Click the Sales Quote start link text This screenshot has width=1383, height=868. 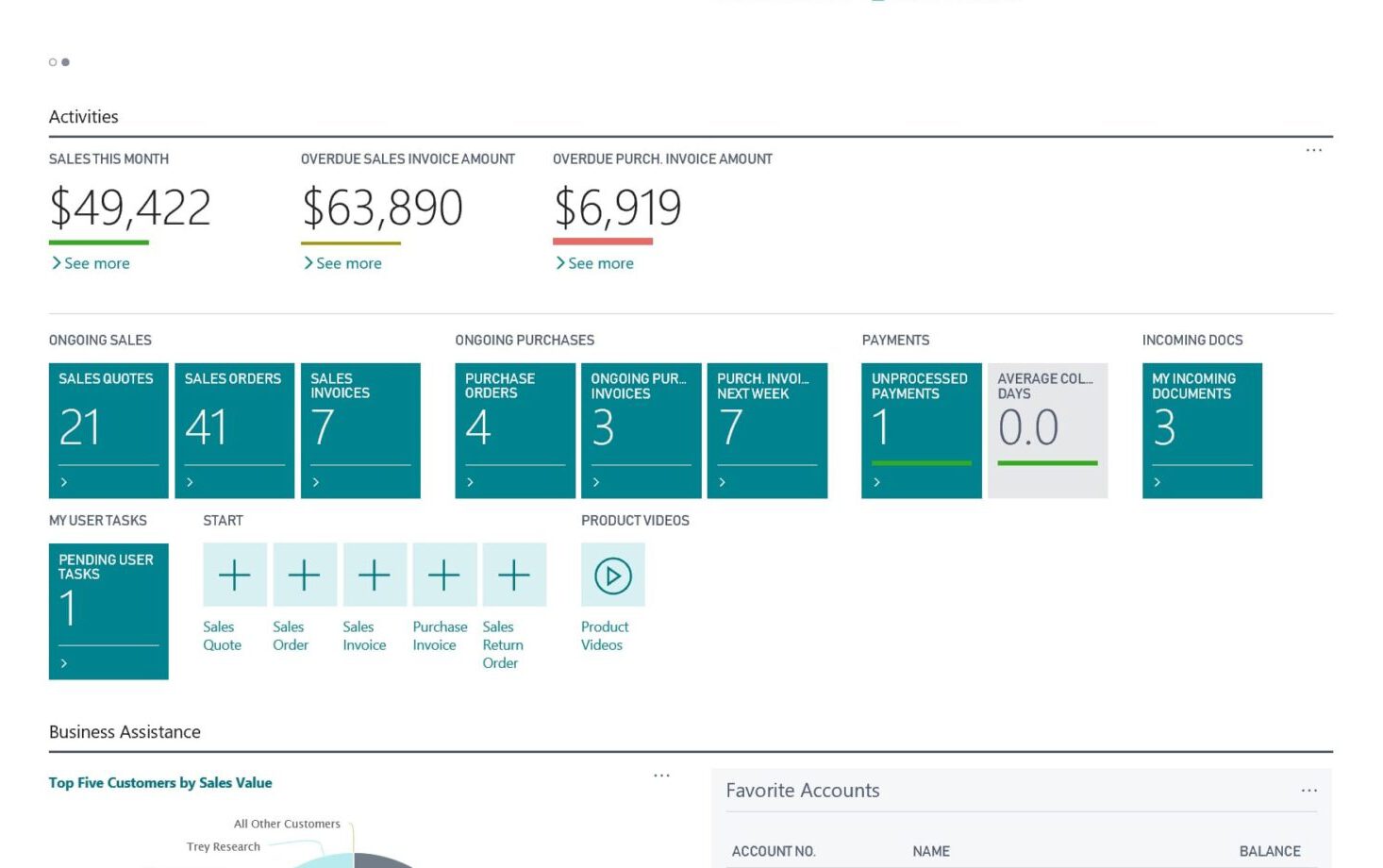223,636
